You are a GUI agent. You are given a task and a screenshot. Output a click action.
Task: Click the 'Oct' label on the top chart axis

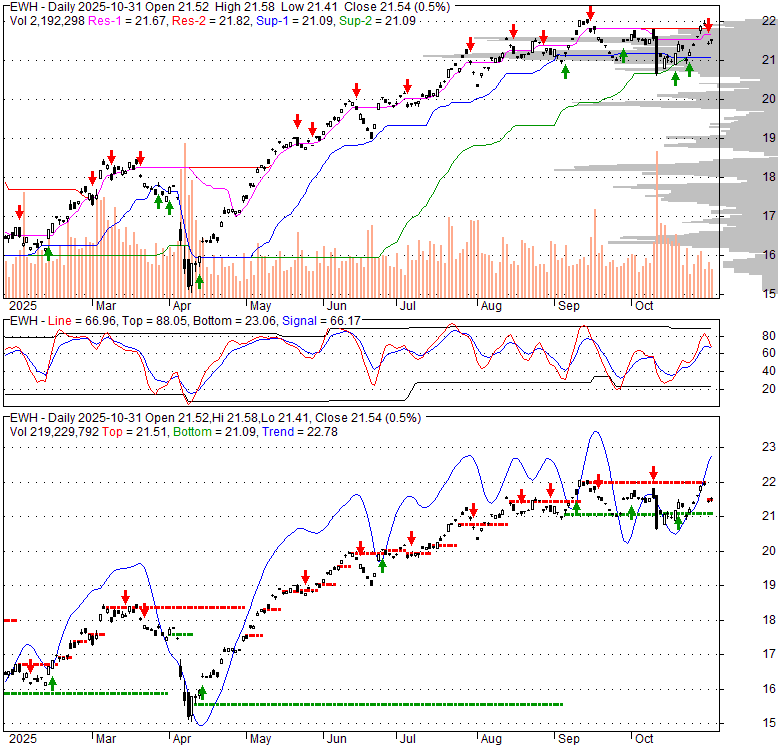(644, 306)
